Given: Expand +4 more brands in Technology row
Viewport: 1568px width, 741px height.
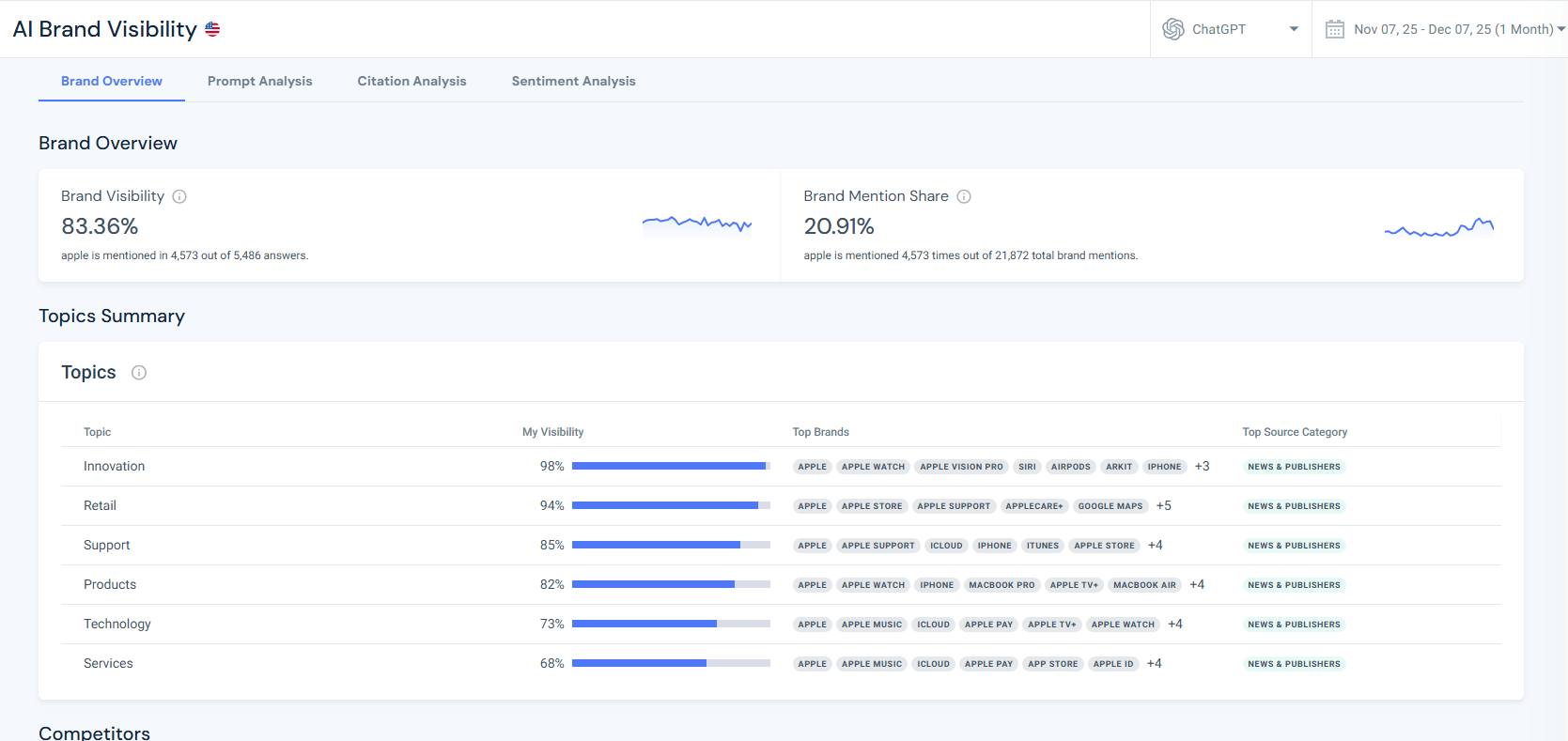Looking at the screenshot, I should tap(1175, 624).
